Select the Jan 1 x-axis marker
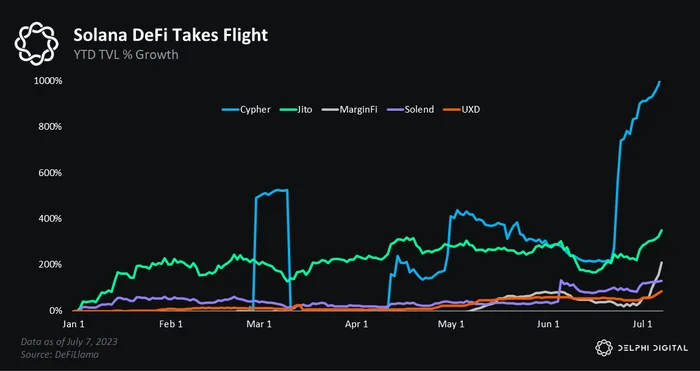 [x=73, y=325]
